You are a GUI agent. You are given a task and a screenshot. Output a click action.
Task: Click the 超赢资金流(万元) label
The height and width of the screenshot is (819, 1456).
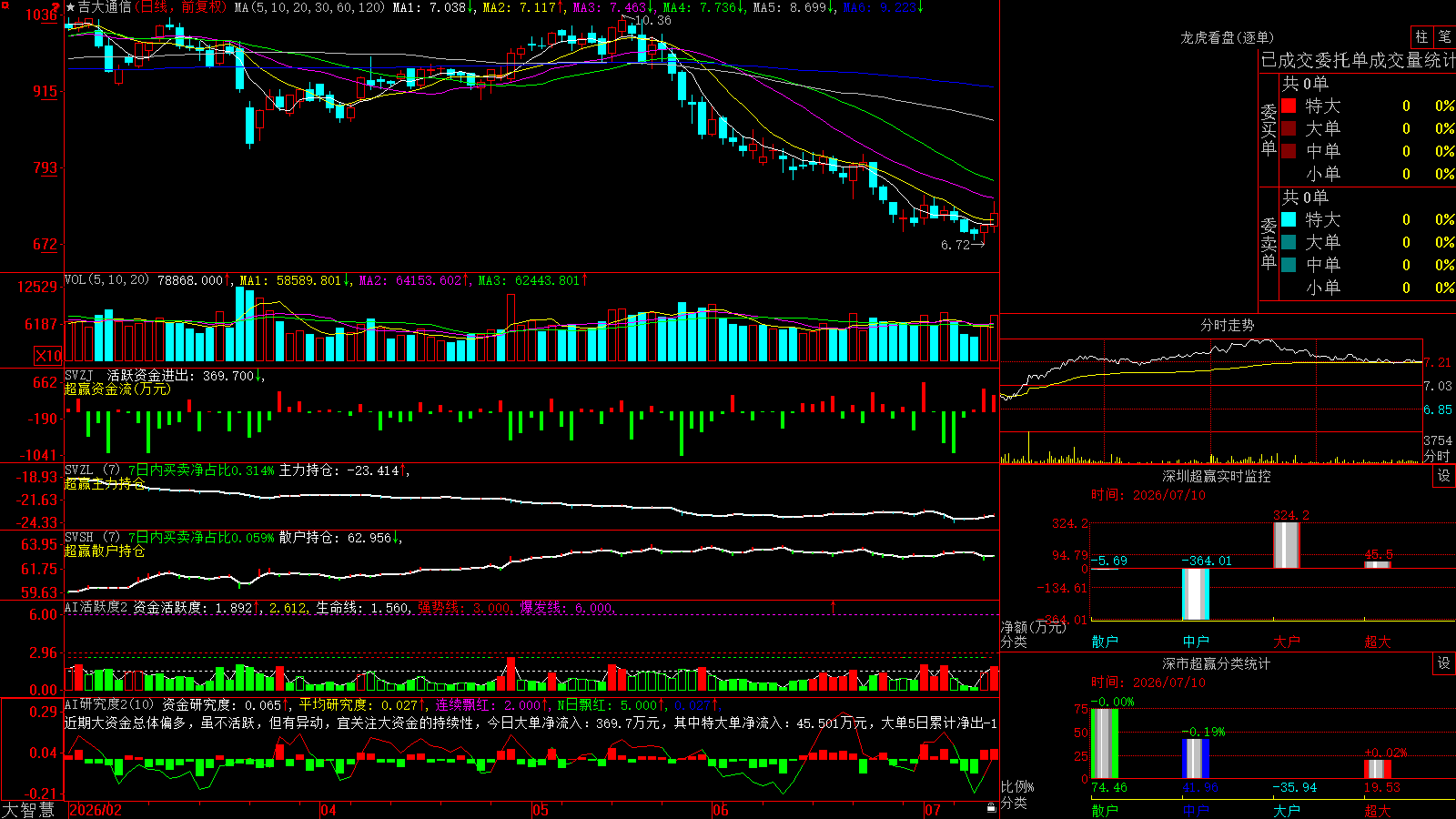point(117,389)
